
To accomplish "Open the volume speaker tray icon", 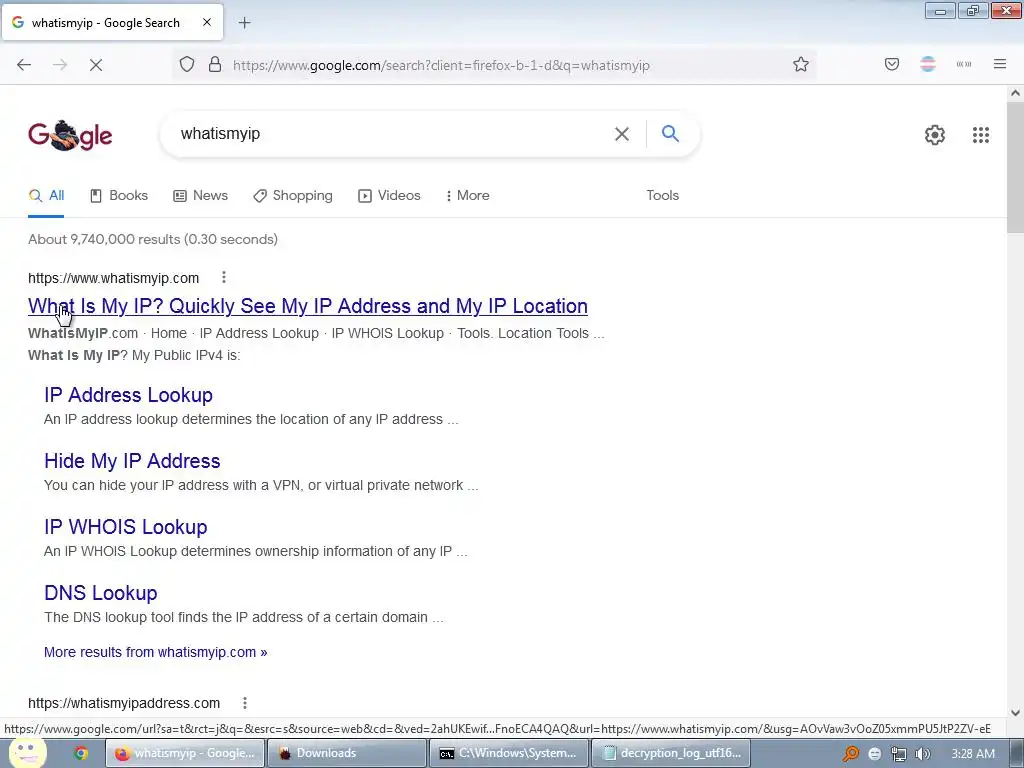I will 922,754.
